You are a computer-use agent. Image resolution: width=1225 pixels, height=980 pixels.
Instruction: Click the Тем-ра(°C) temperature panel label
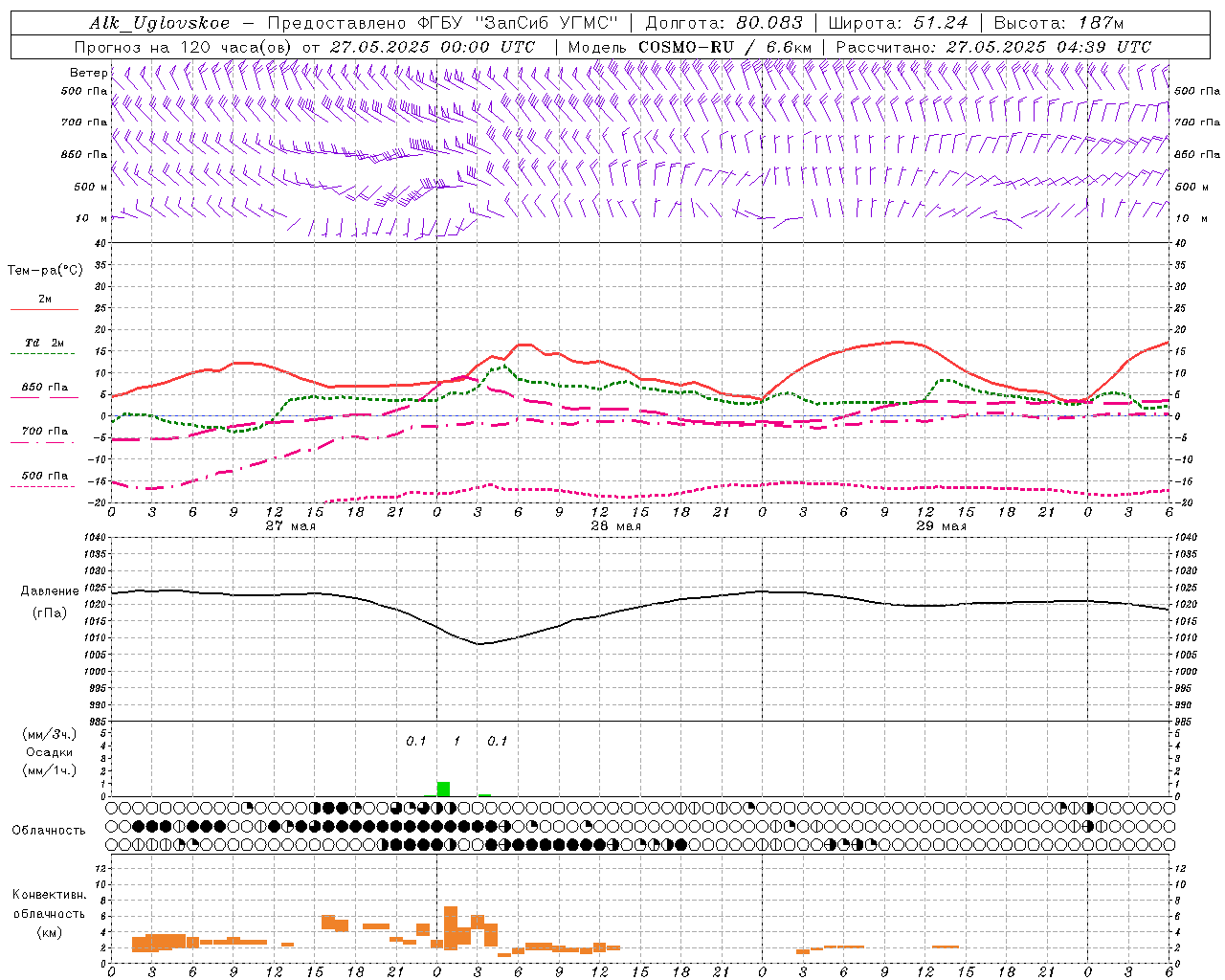click(x=45, y=271)
